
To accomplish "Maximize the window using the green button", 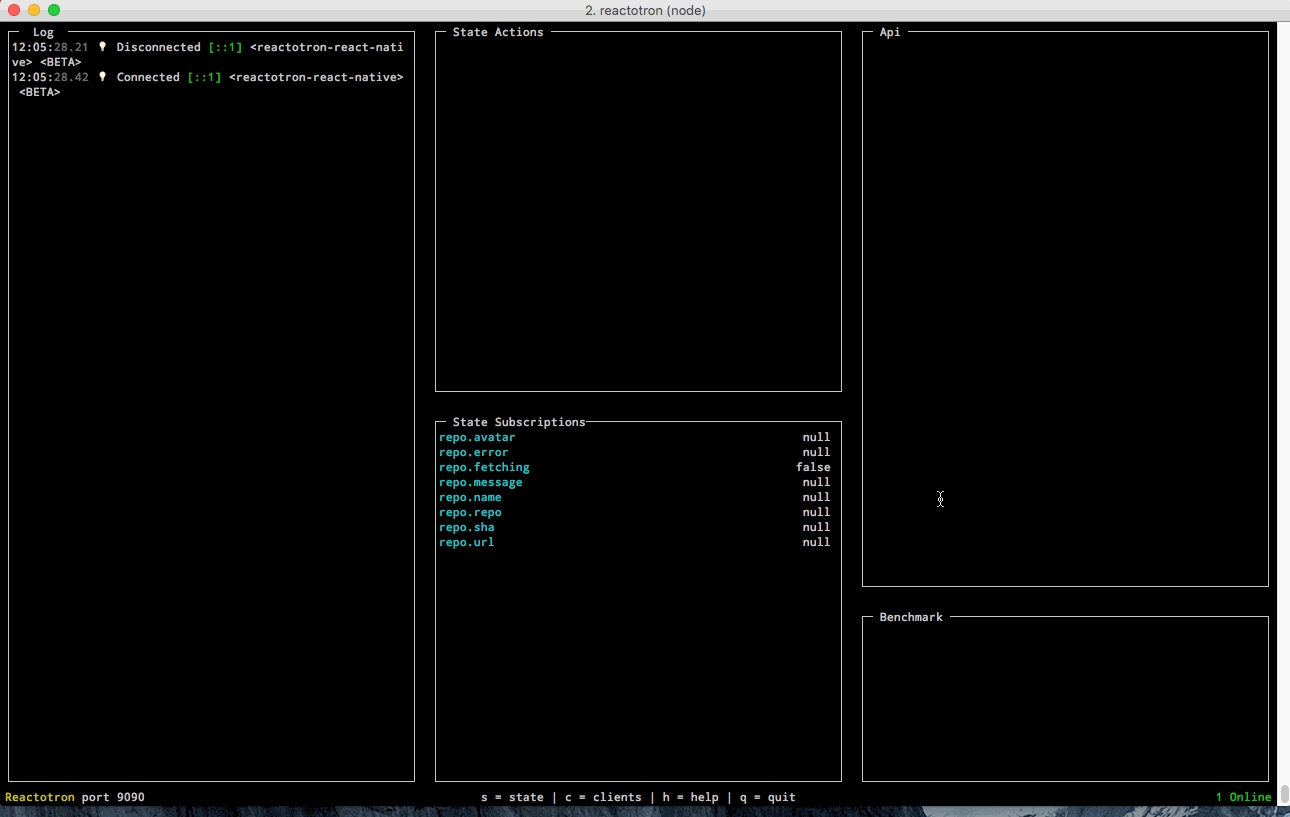I will pos(54,10).
